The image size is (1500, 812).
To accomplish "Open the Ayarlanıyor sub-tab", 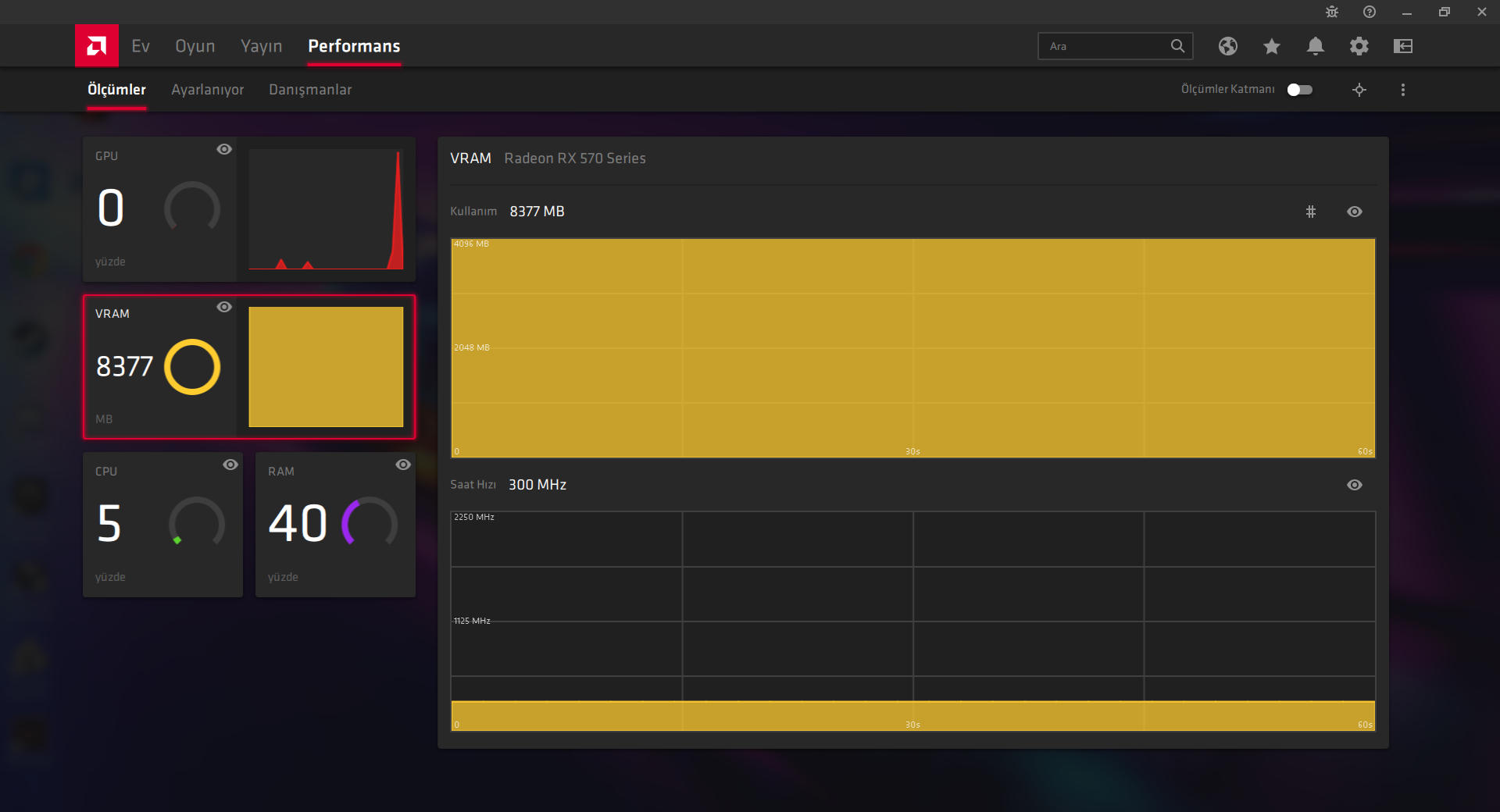I will coord(208,90).
